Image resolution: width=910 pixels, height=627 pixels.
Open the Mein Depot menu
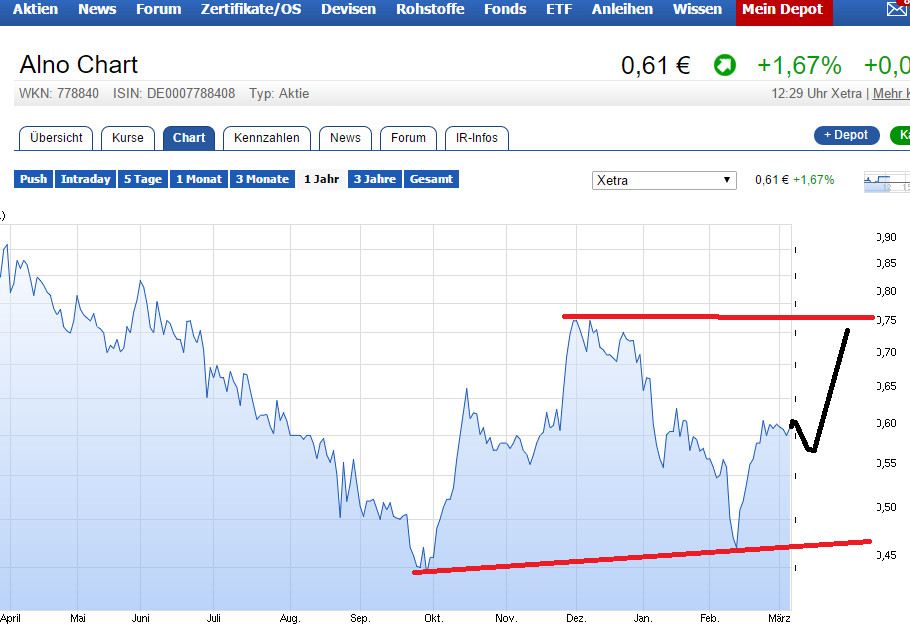784,10
